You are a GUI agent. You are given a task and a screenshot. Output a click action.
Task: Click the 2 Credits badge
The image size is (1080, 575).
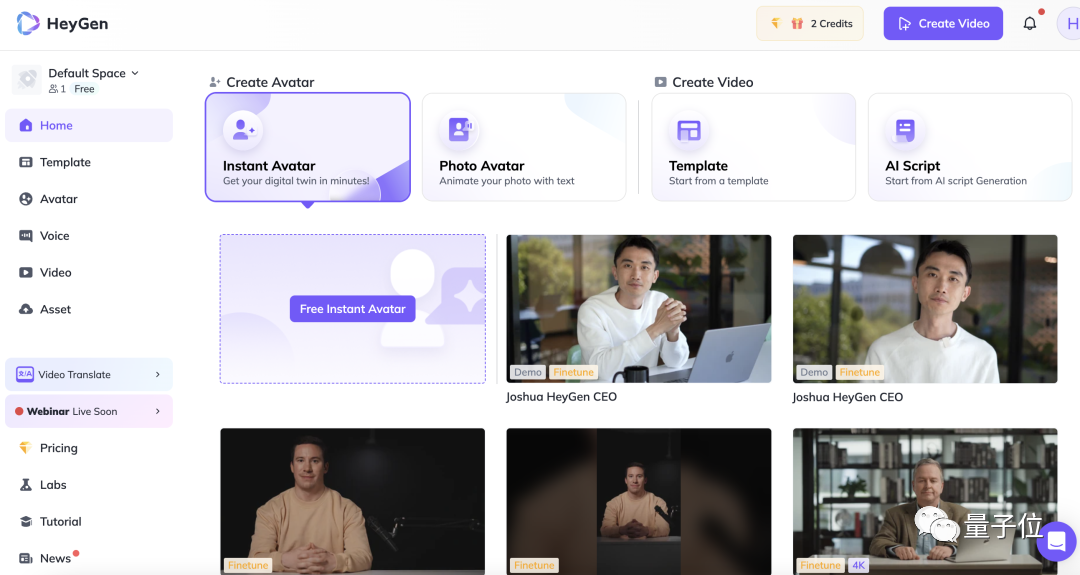click(810, 24)
